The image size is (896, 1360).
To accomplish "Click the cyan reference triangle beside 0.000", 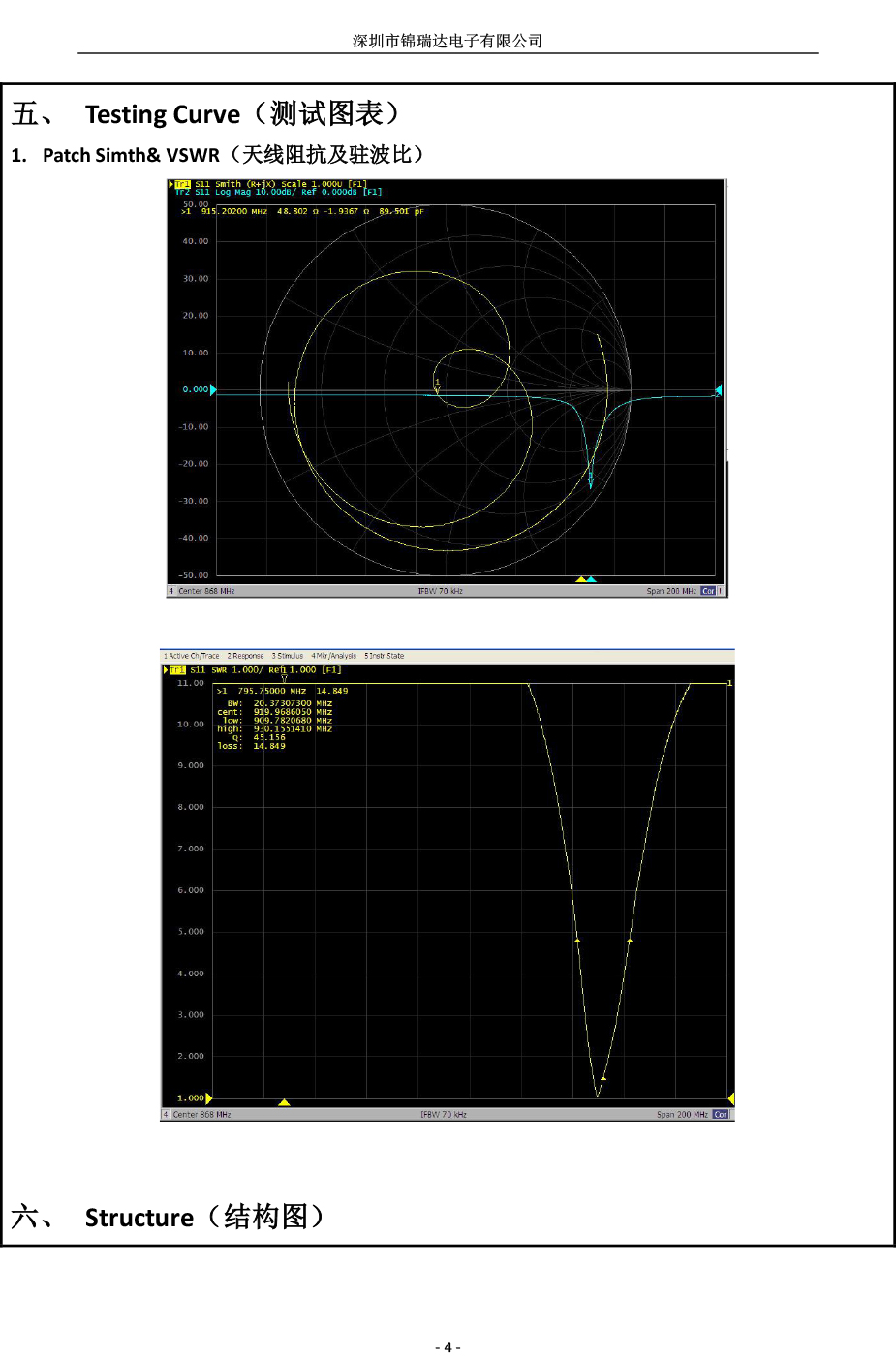I will 213,390.
